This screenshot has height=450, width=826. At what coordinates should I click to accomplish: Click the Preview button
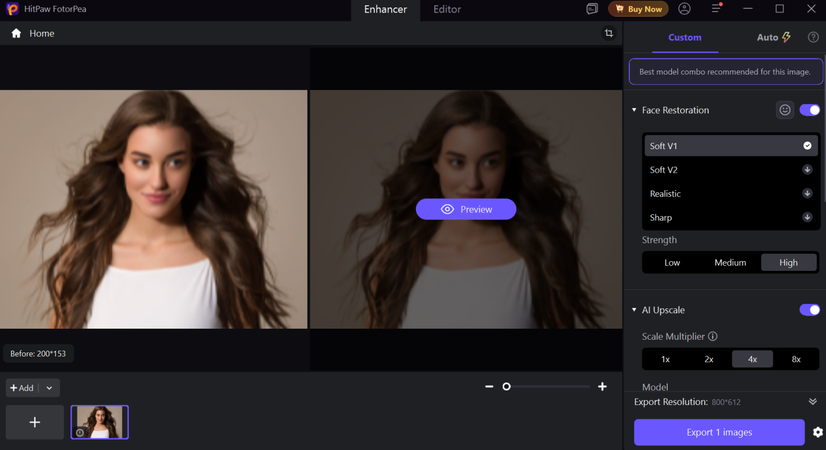pyautogui.click(x=466, y=209)
